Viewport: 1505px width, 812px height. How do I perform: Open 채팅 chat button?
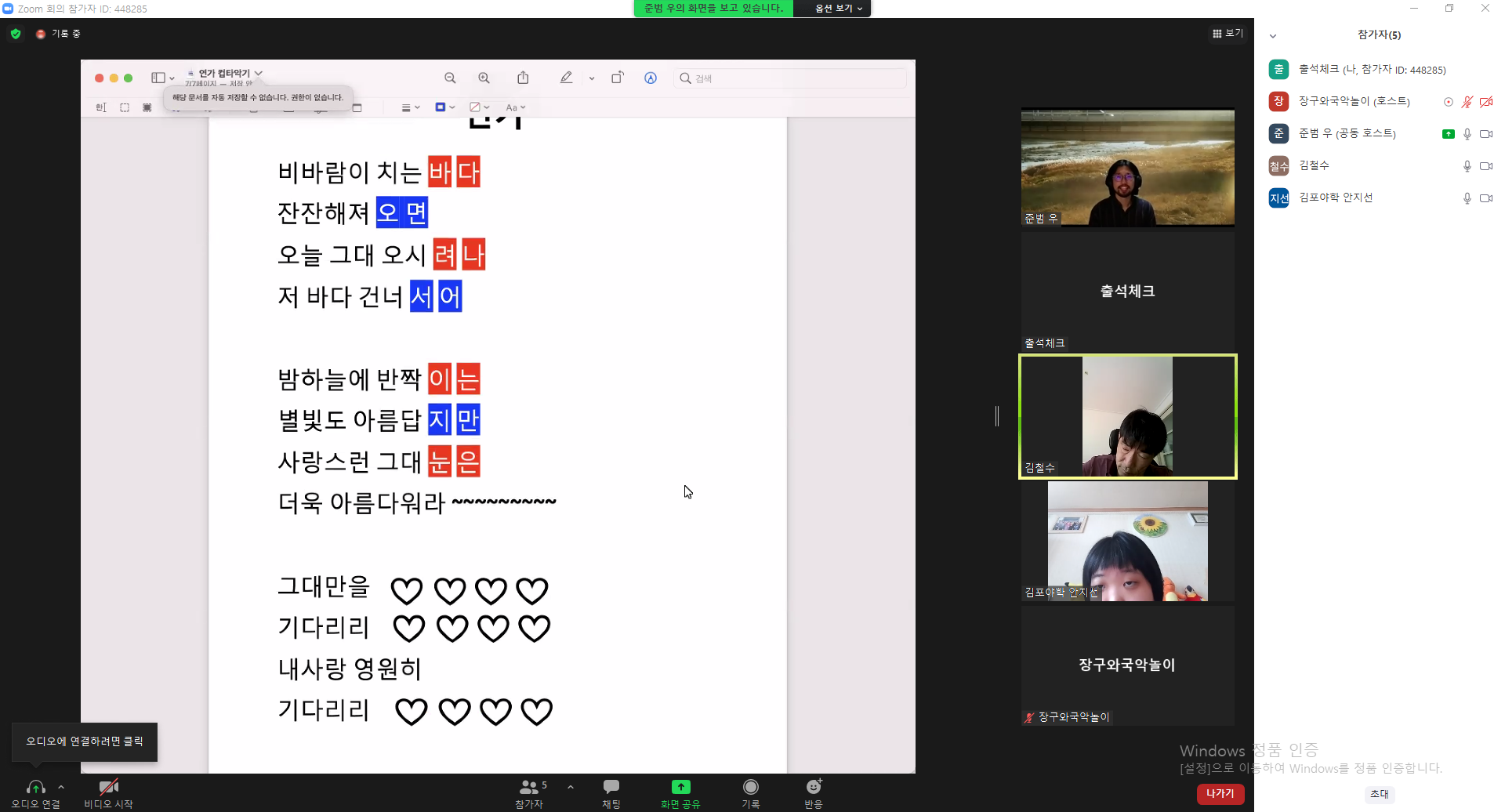[x=611, y=793]
